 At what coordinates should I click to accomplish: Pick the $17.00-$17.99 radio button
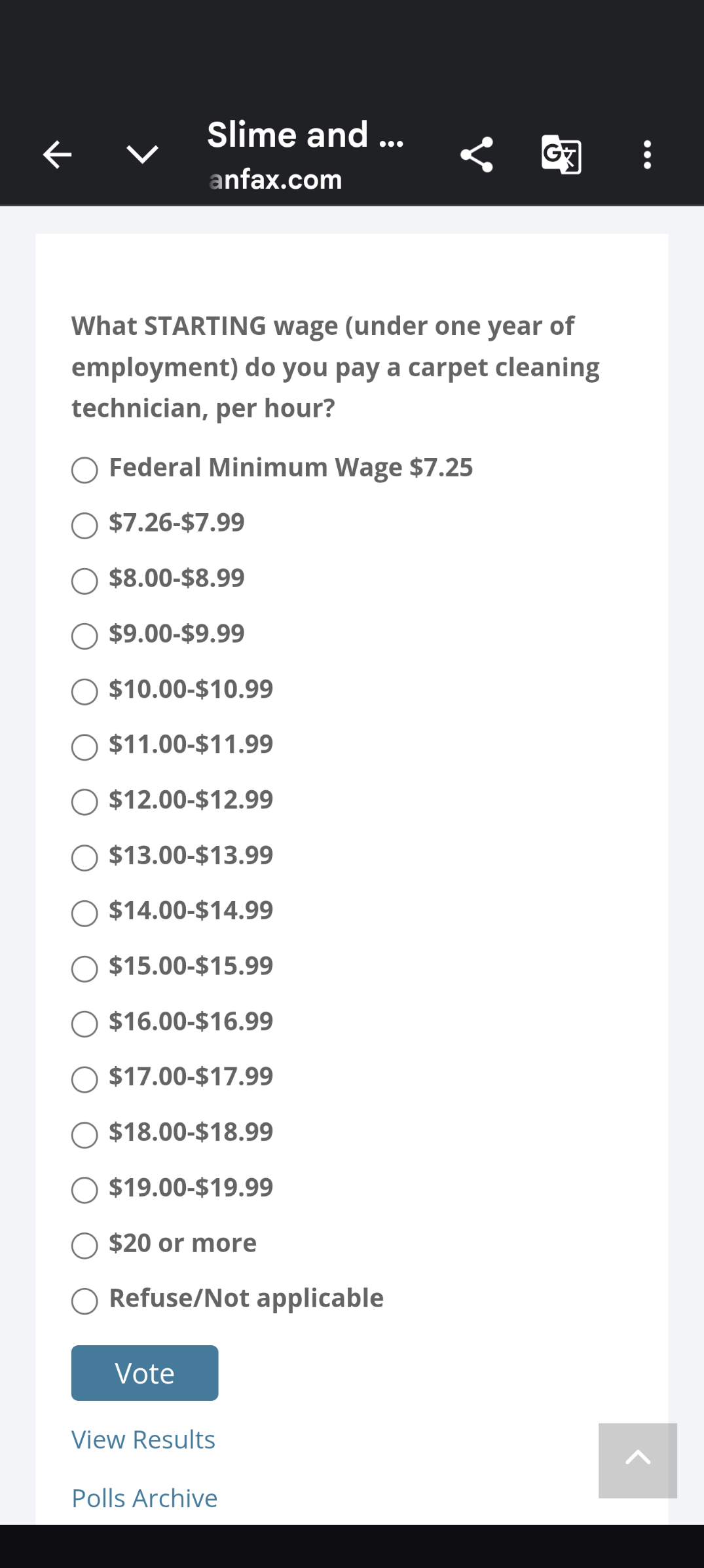click(84, 1079)
